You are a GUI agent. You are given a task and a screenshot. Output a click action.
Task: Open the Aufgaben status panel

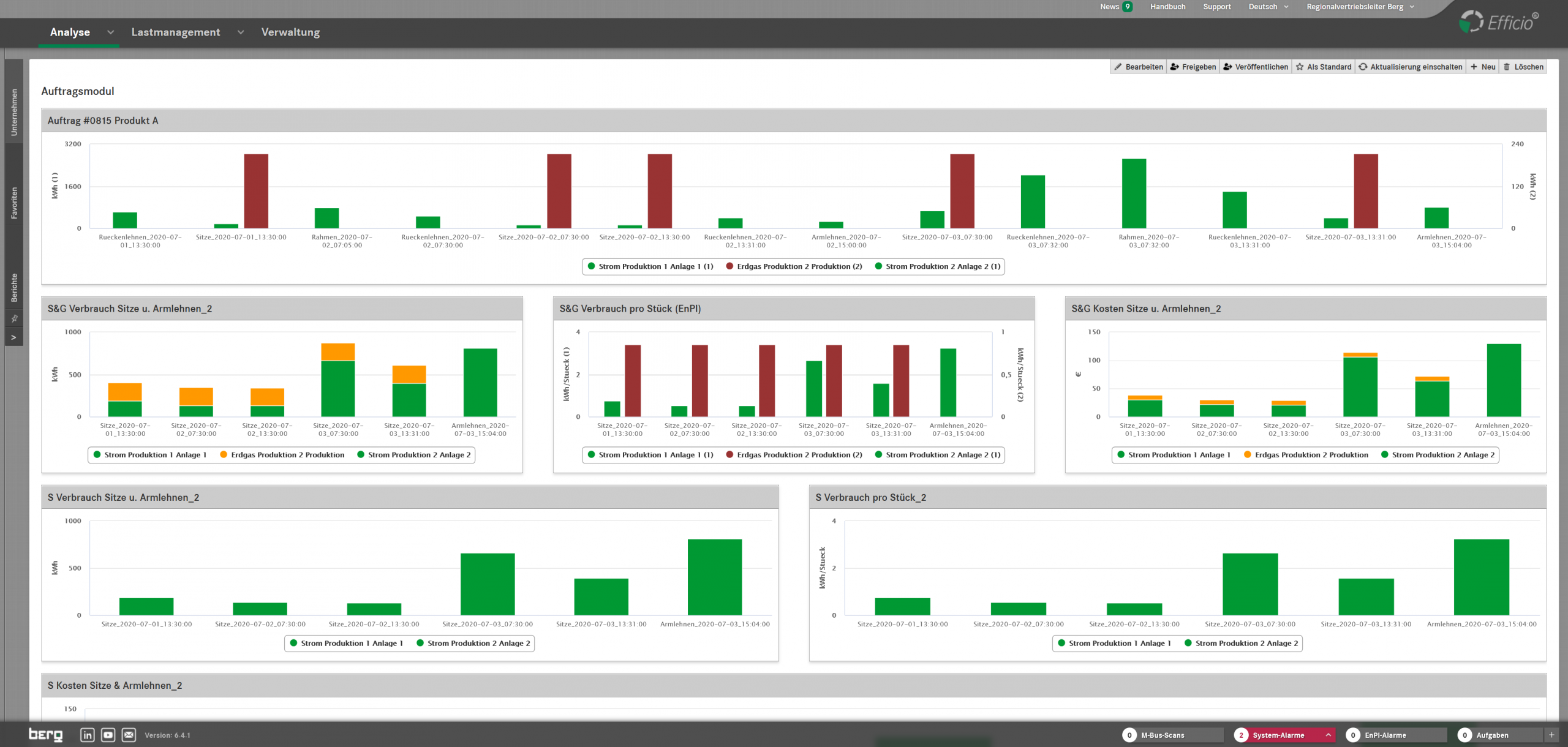click(x=1499, y=735)
